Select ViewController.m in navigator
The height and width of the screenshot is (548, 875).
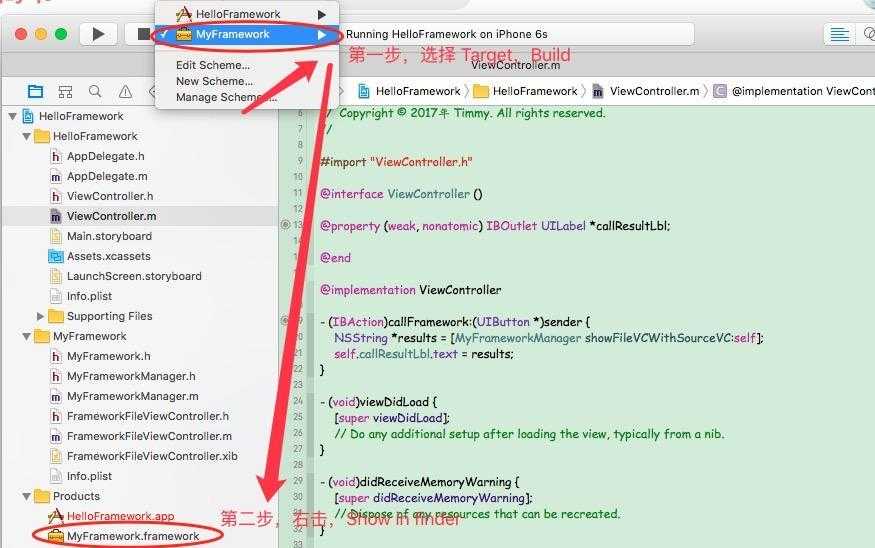click(x=111, y=217)
